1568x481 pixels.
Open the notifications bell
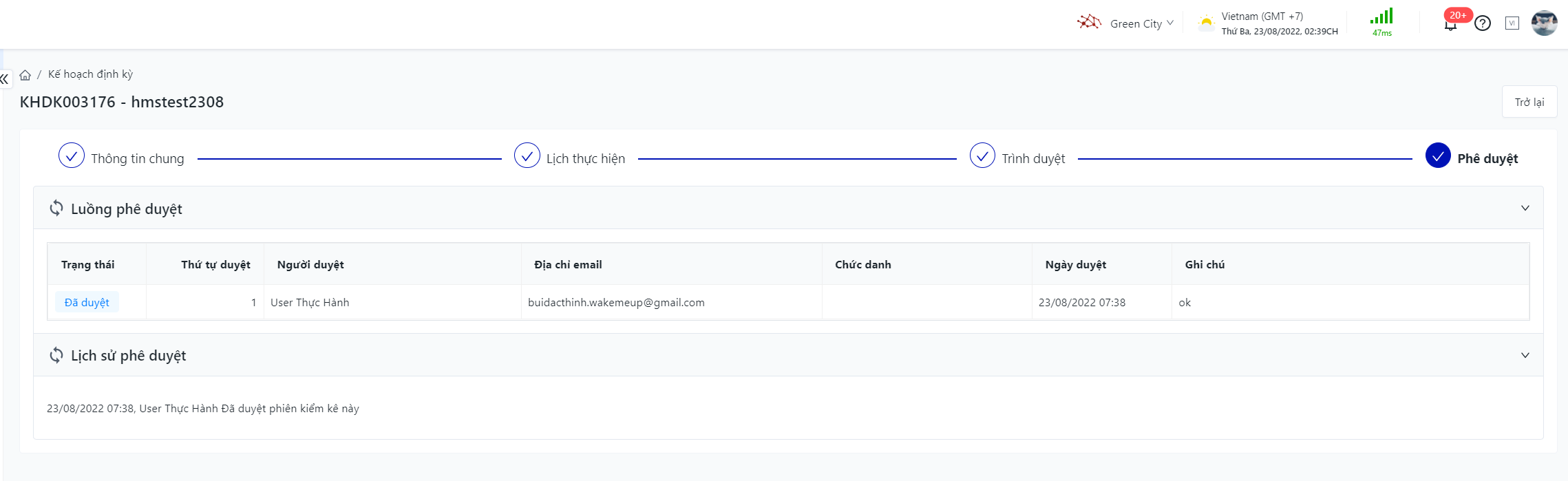(x=1450, y=25)
